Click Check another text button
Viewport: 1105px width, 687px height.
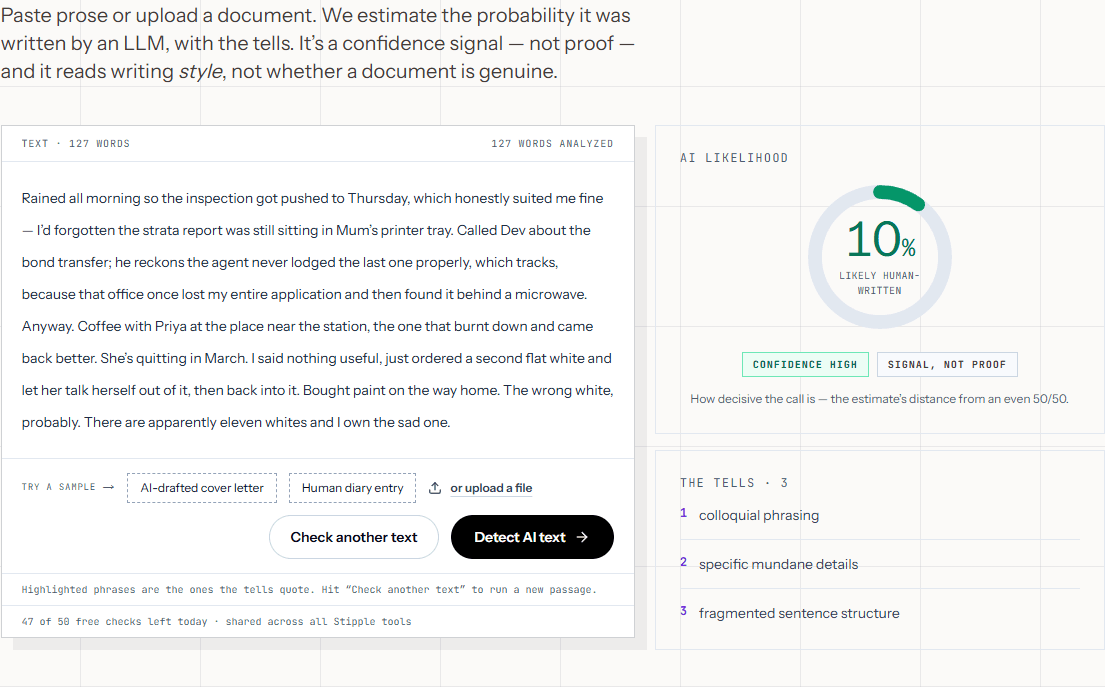[354, 537]
